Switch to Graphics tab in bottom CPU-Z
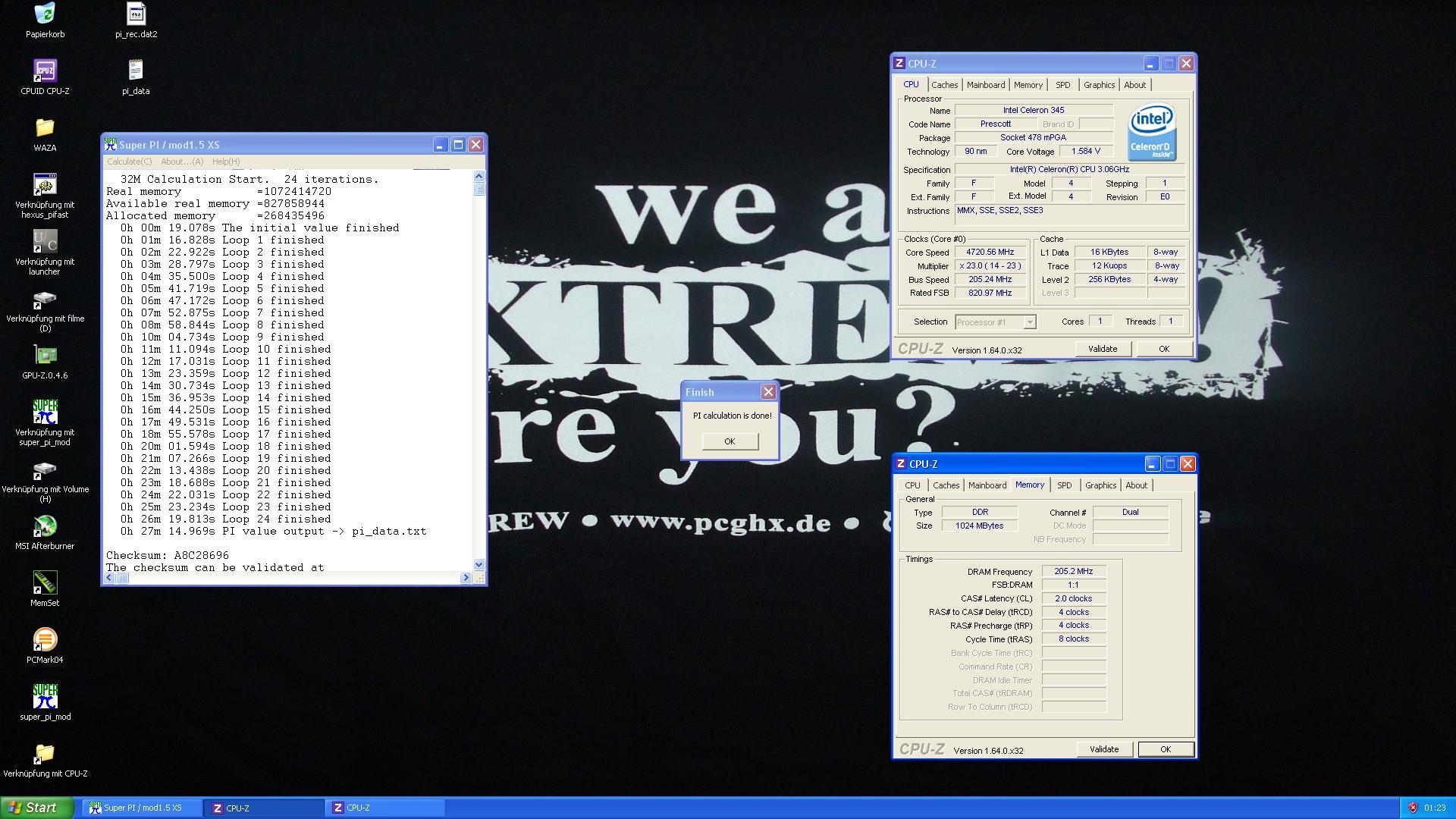 1100,485
